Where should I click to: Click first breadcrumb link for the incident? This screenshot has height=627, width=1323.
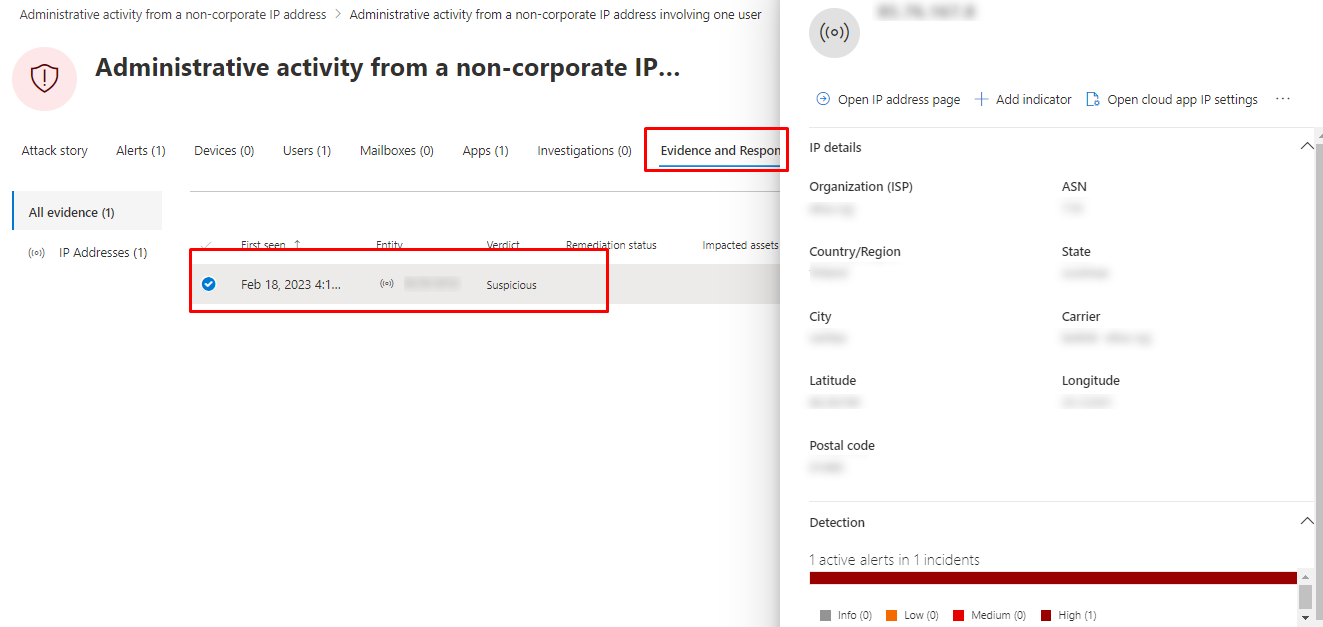[x=173, y=15]
